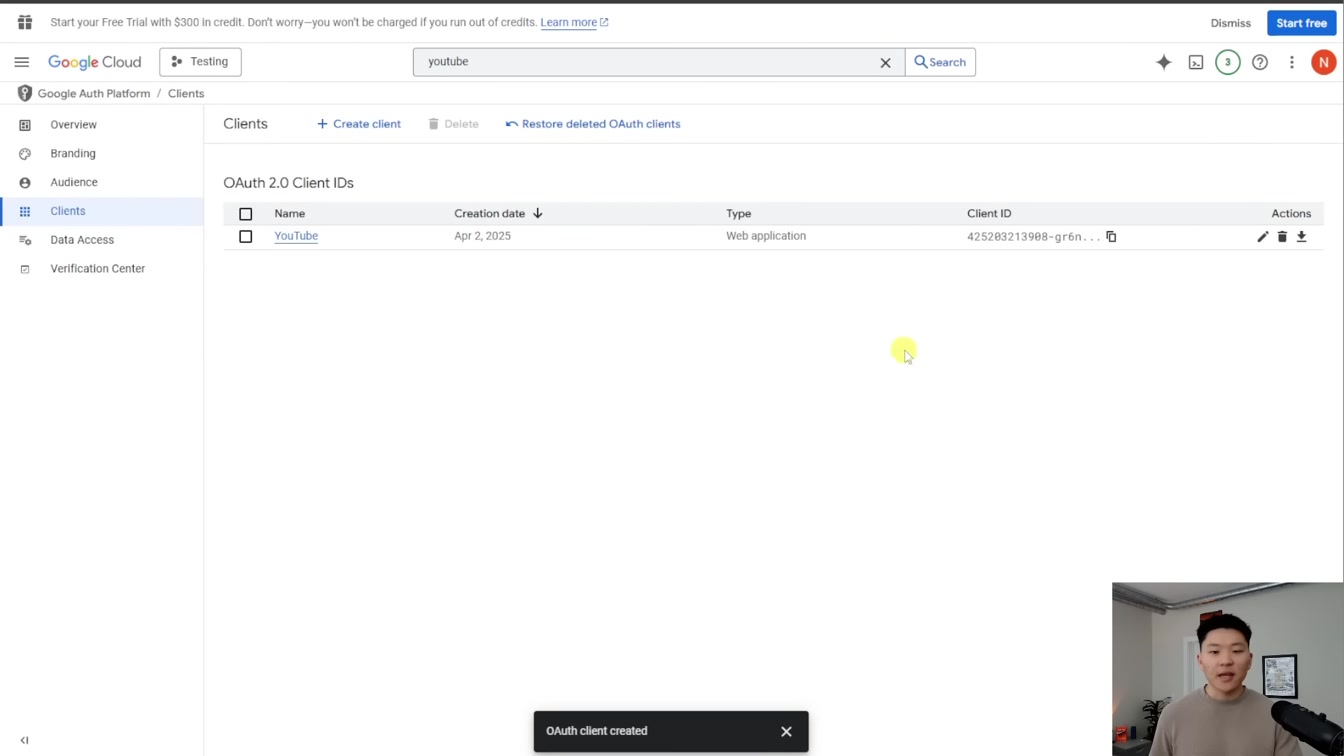Viewport: 1344px width, 756px height.
Task: Click the Google Cloud logo
Action: pyautogui.click(x=95, y=62)
